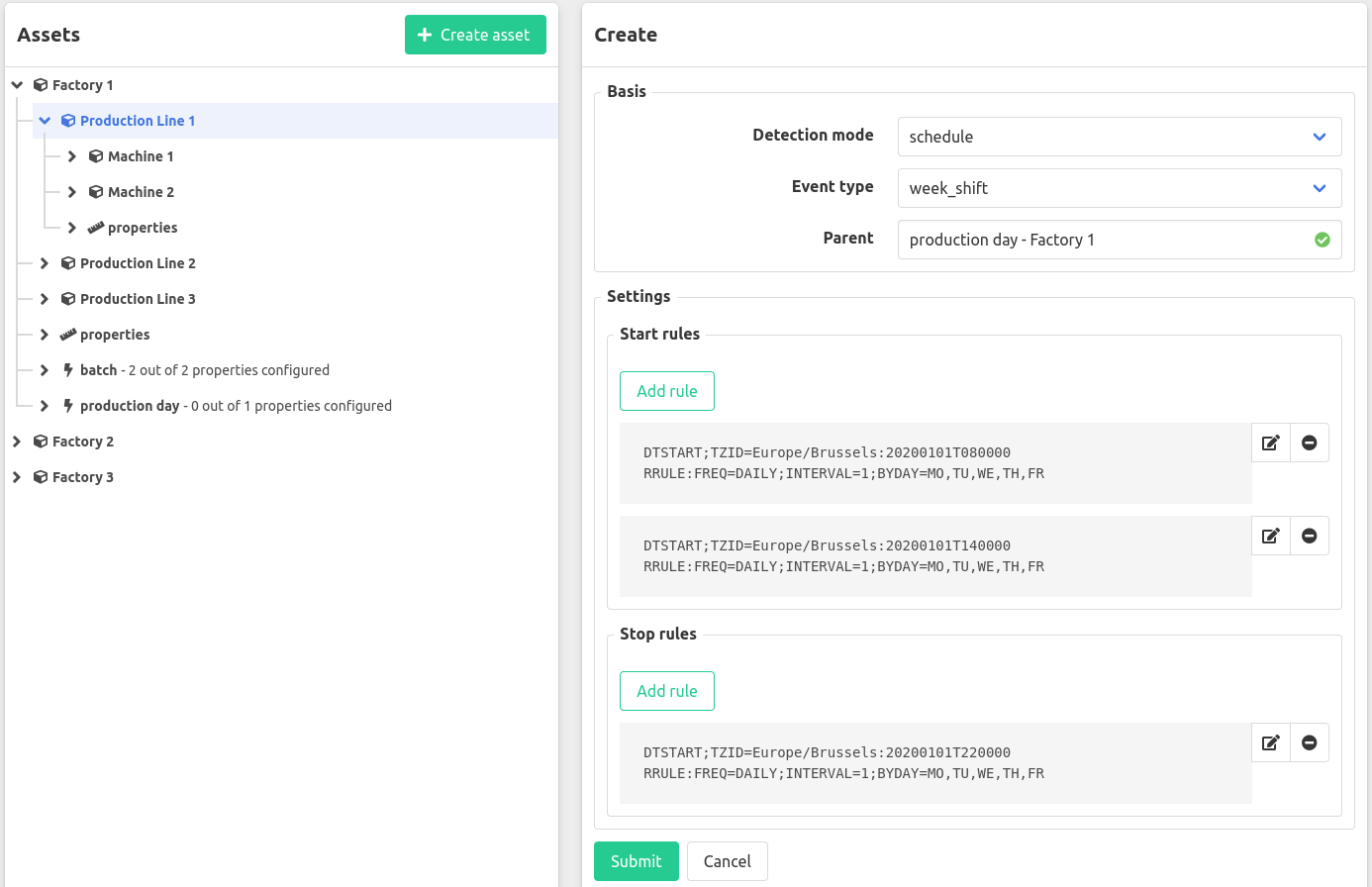Click the T080000 start rule text
The image size is (1372, 887).
coord(843,463)
